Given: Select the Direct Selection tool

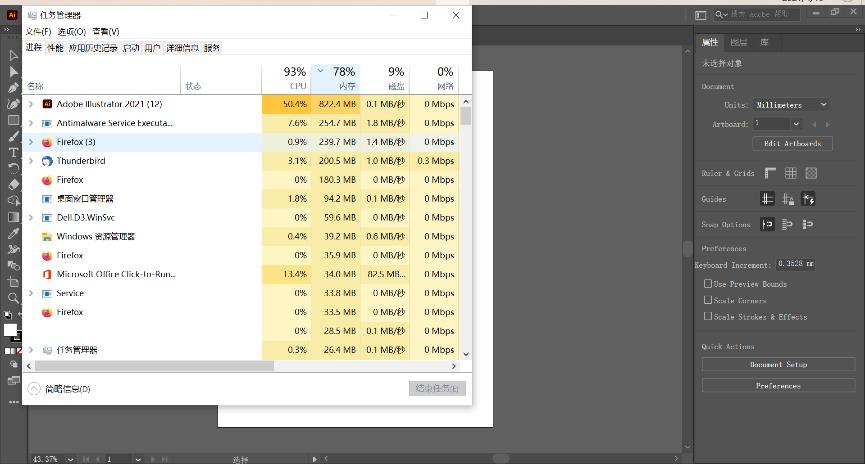Looking at the screenshot, I should point(13,71).
